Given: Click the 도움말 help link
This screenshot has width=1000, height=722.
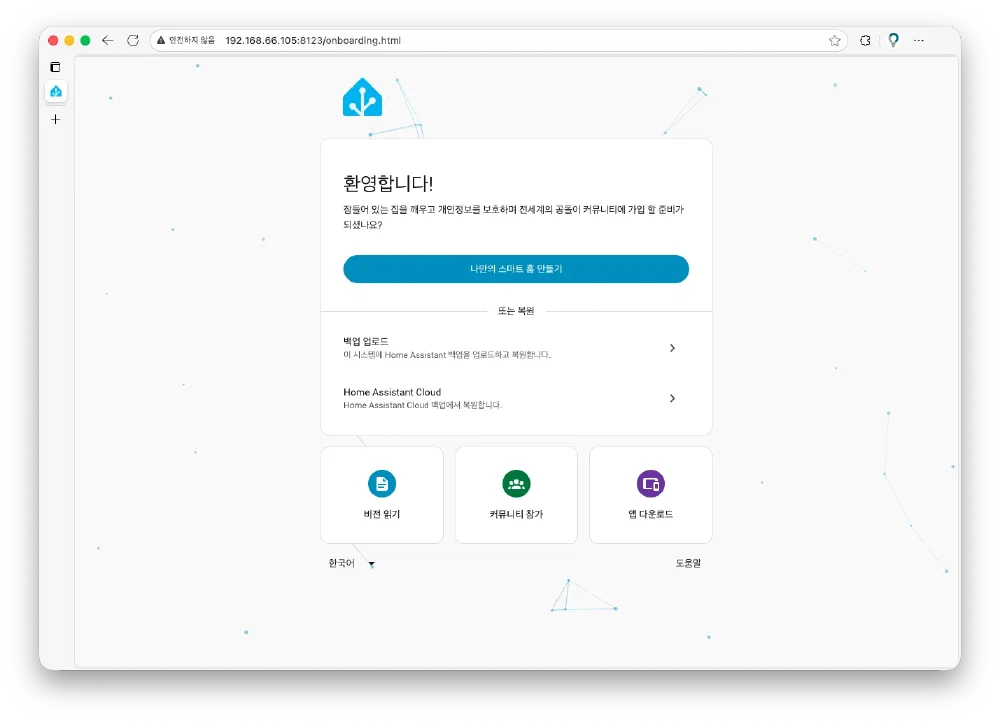Looking at the screenshot, I should pyautogui.click(x=688, y=564).
